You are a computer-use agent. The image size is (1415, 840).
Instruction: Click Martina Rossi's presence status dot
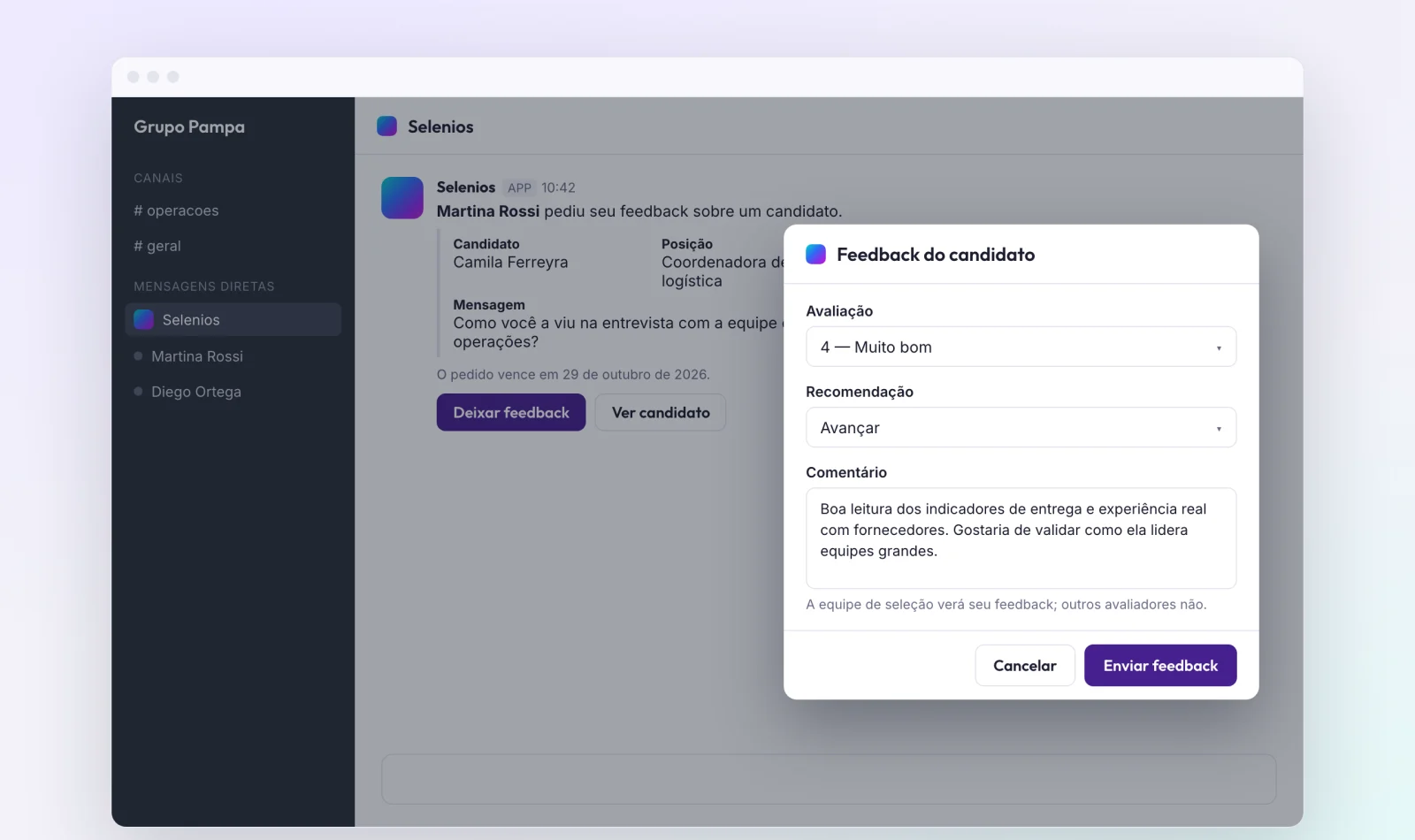(138, 356)
